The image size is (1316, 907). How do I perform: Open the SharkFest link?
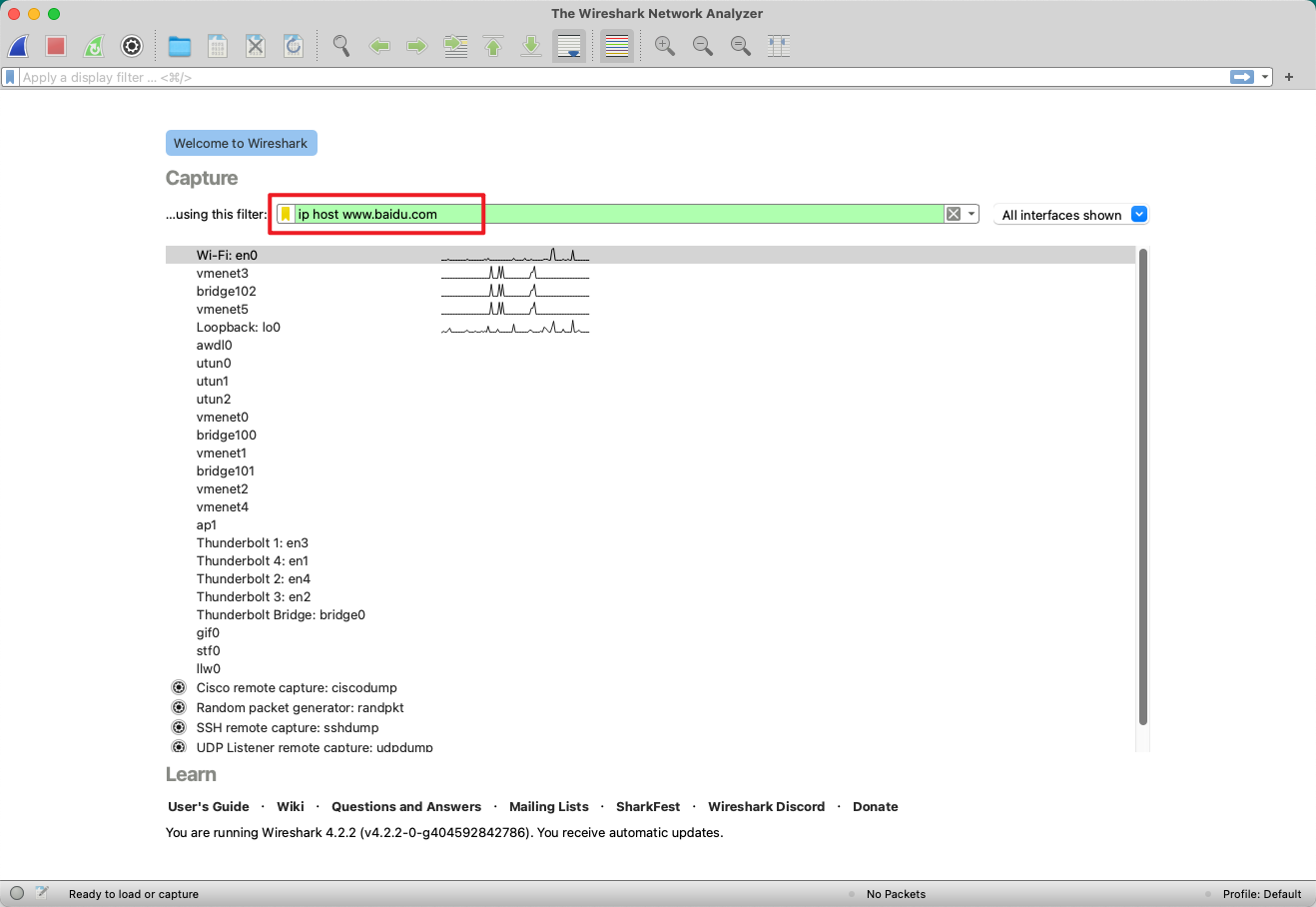click(648, 806)
